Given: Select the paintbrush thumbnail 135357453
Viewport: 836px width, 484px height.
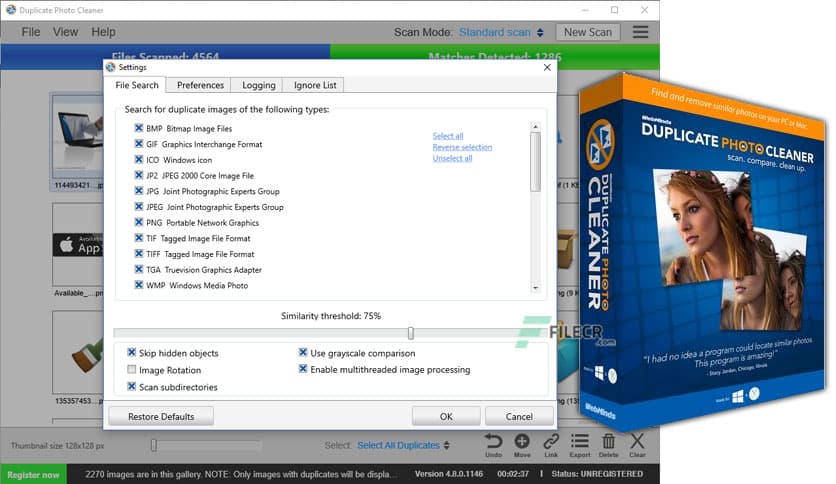Looking at the screenshot, I should point(78,353).
